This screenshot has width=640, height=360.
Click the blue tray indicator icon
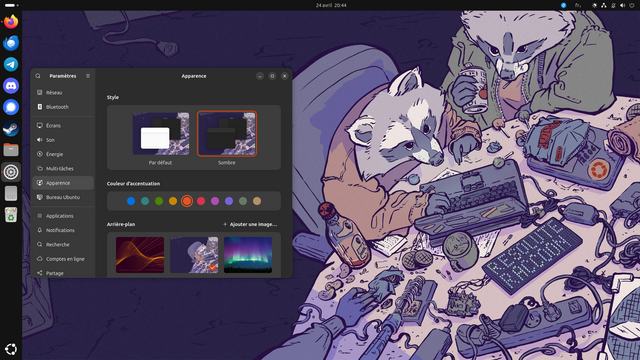(564, 5)
